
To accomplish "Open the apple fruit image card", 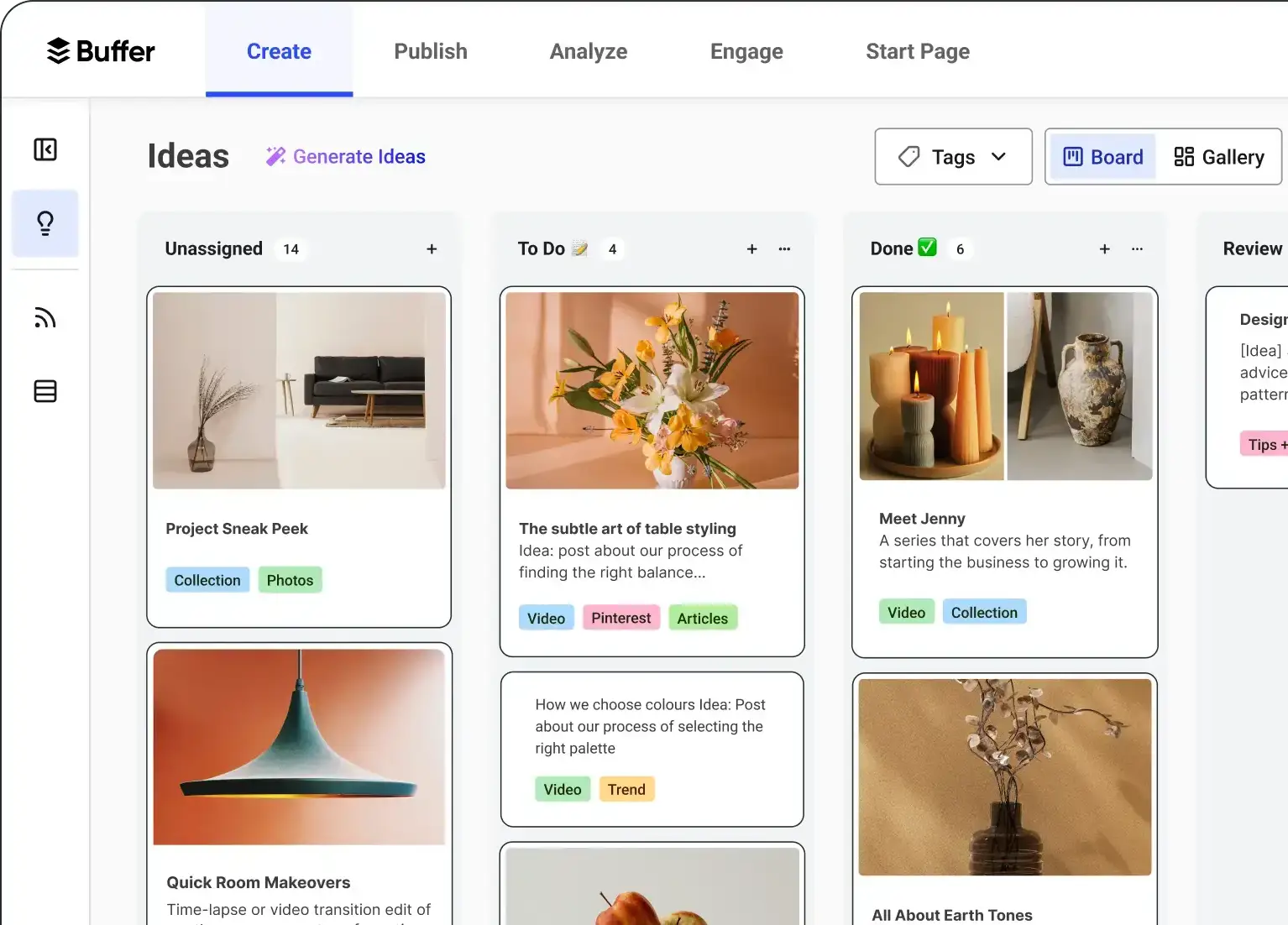I will click(x=652, y=886).
